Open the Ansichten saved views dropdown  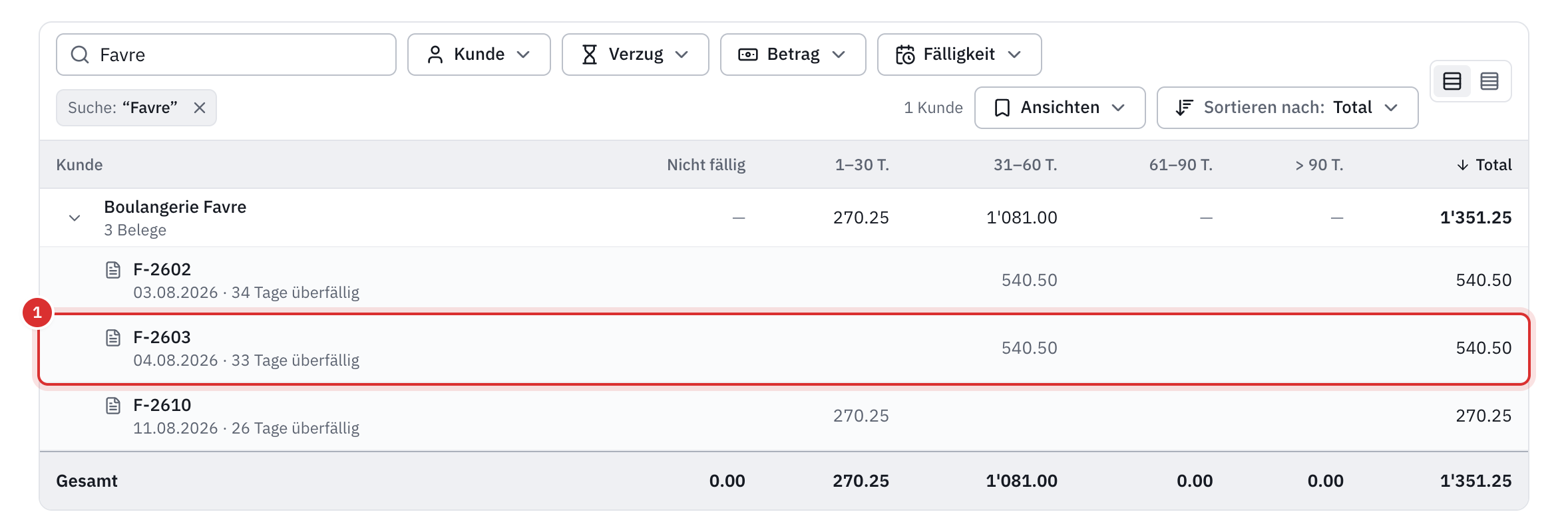coord(1060,108)
